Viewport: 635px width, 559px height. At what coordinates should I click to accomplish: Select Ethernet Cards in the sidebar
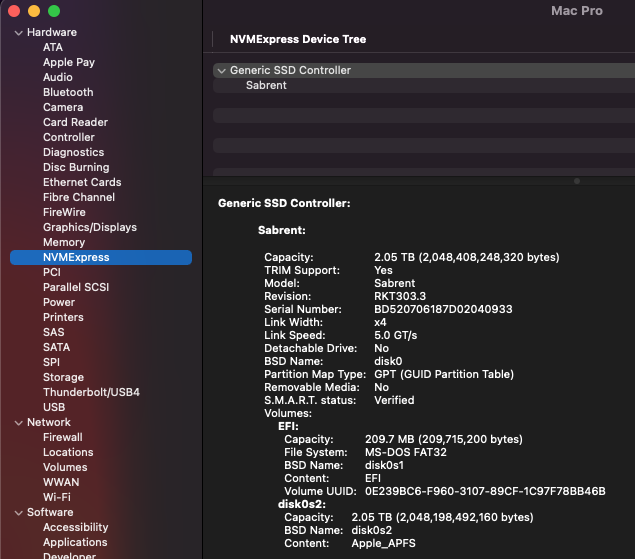pyautogui.click(x=82, y=182)
